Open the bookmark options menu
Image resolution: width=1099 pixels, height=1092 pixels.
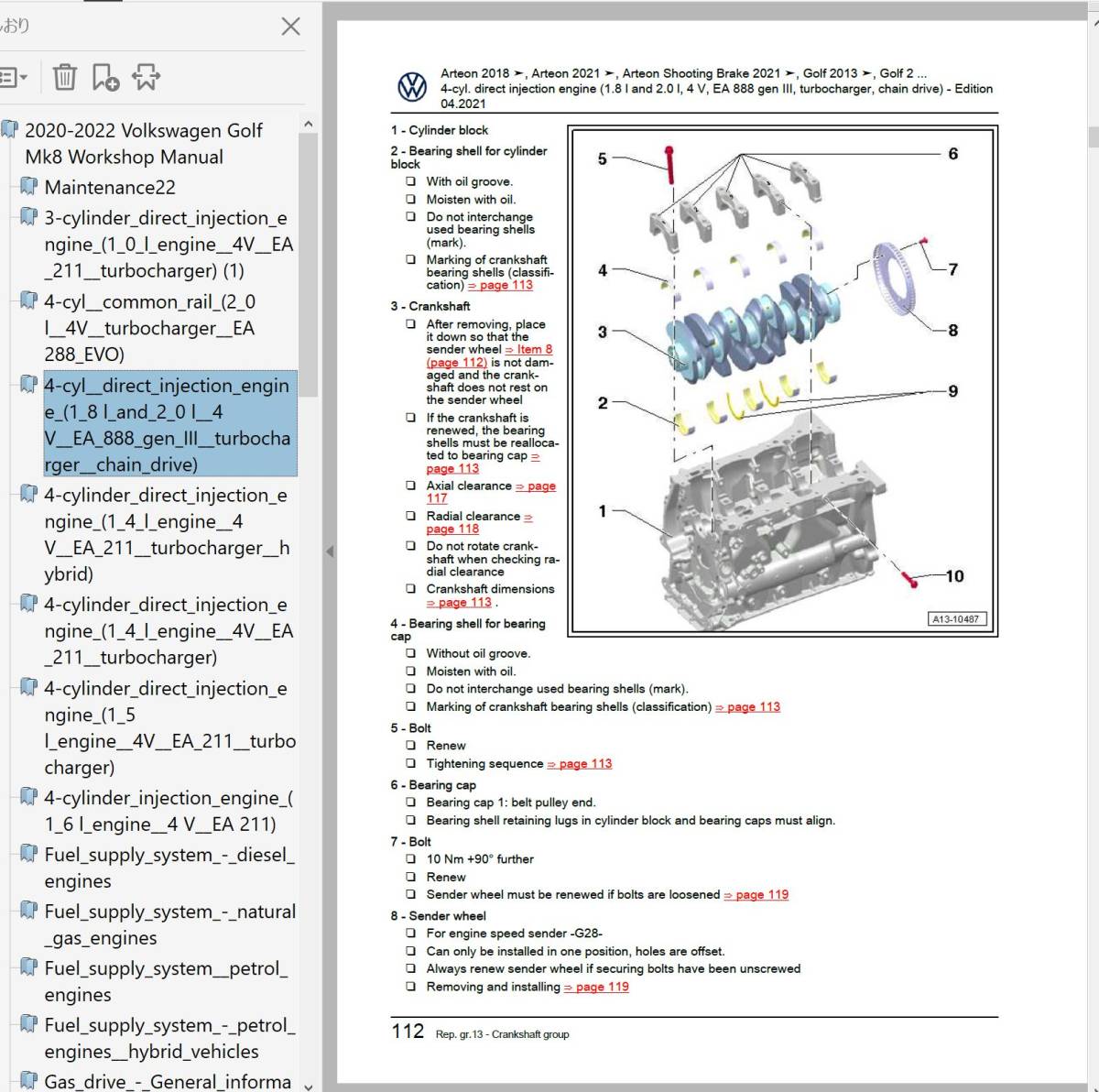coord(14,78)
